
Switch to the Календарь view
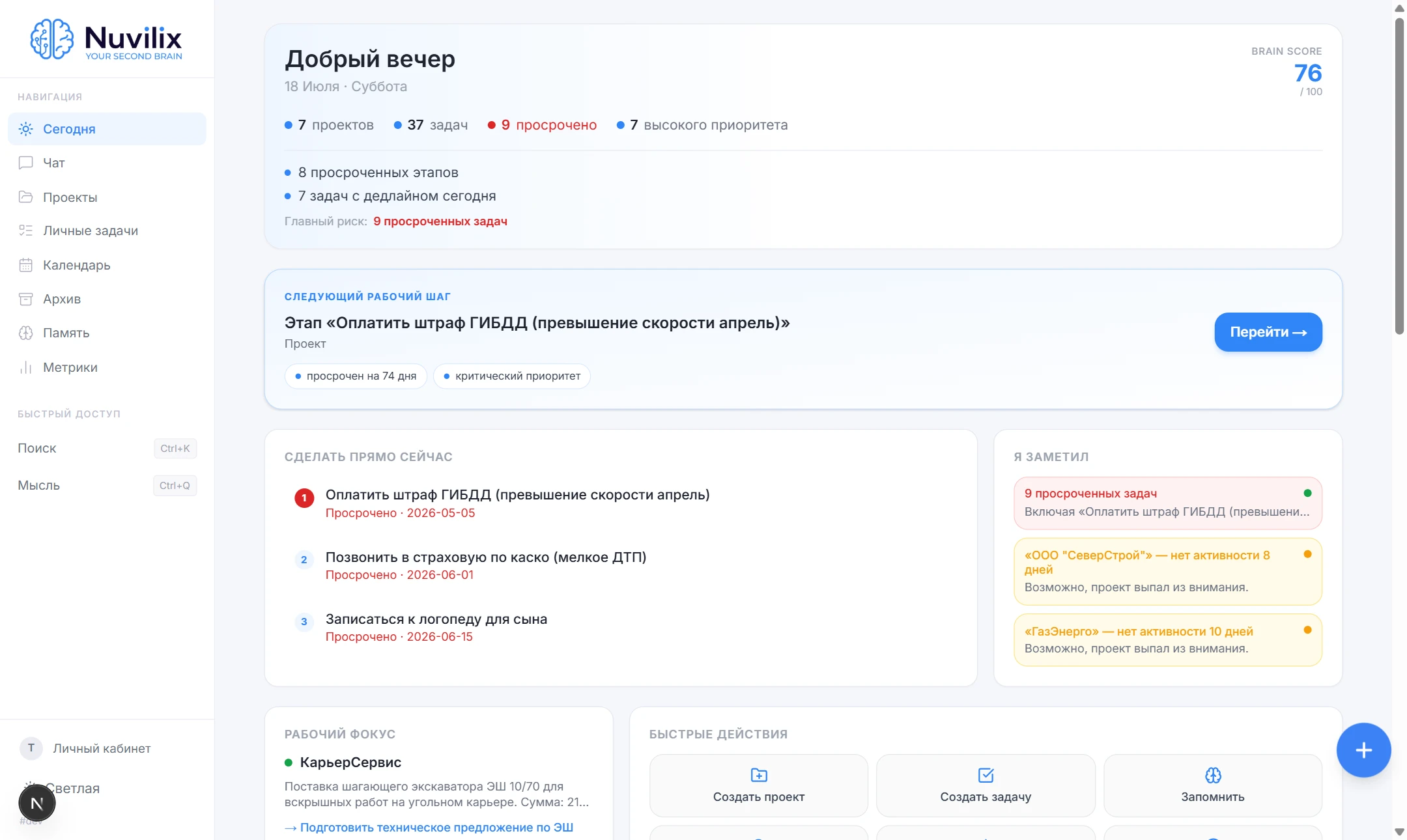(107, 265)
